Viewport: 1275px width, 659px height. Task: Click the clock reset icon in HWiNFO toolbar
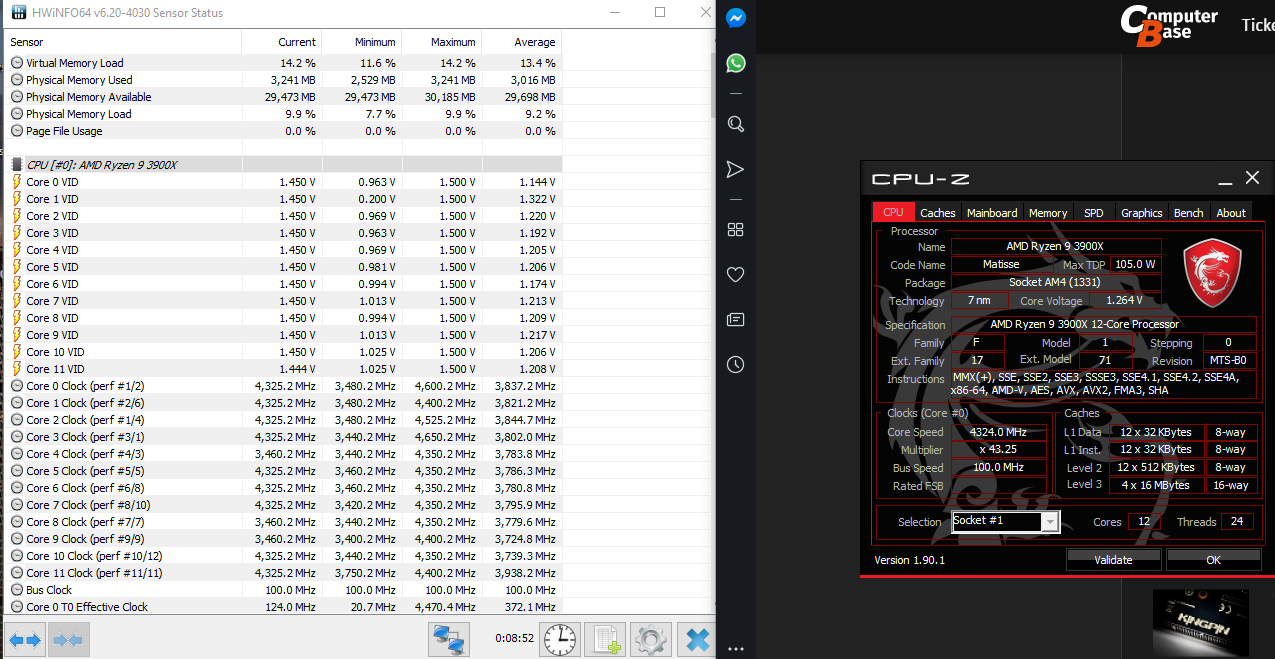click(560, 638)
